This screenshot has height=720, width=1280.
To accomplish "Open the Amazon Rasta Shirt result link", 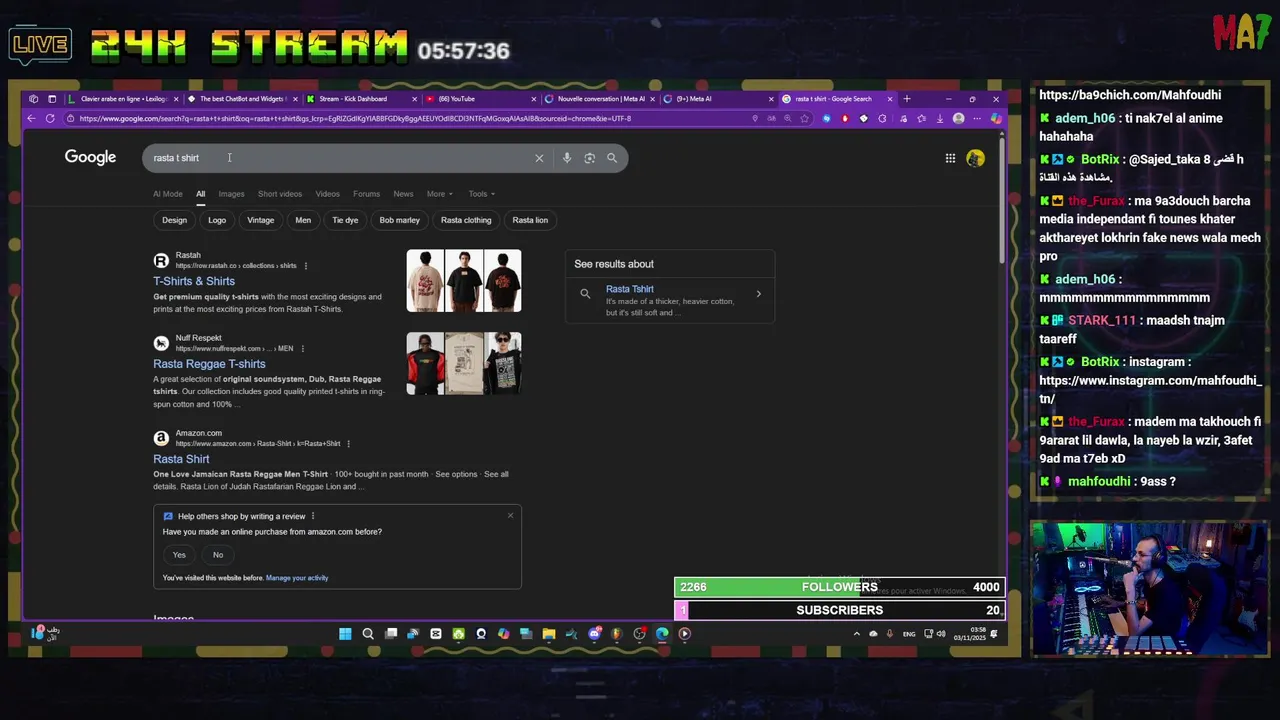I will pos(181,459).
